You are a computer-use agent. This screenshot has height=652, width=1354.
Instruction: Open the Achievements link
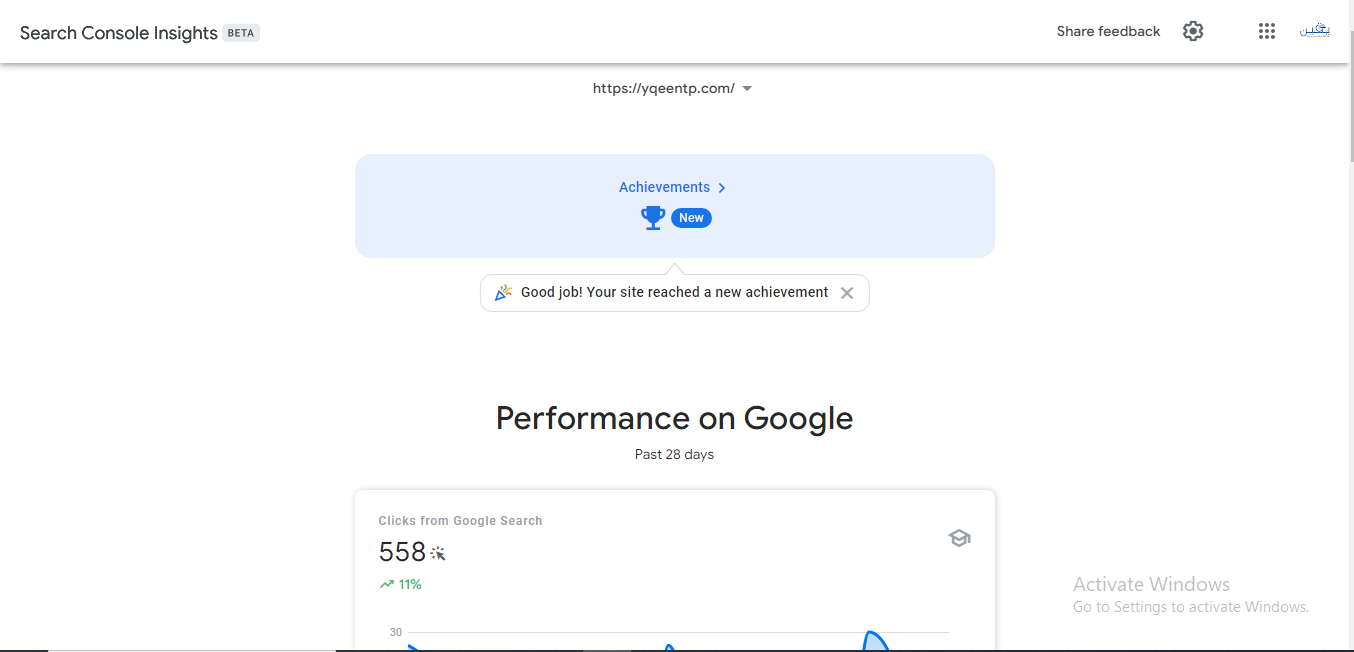click(664, 187)
